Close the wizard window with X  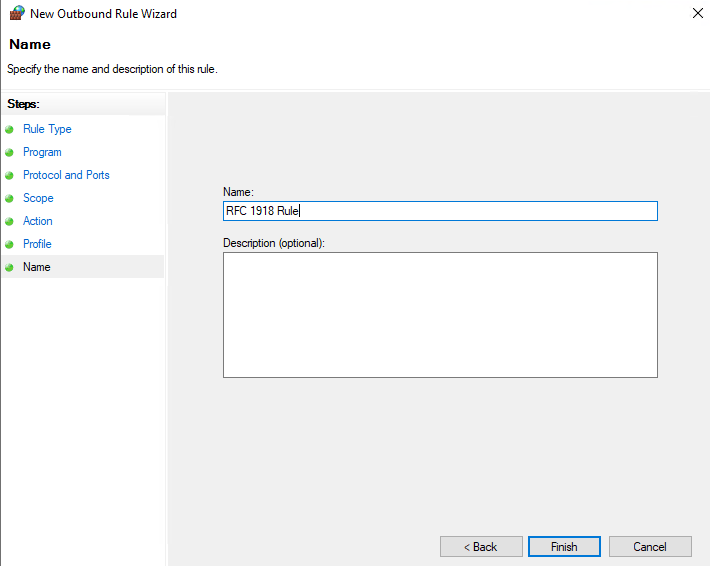696,14
